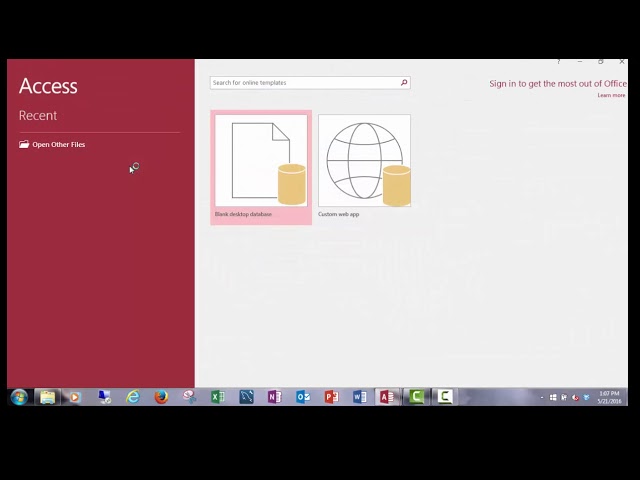This screenshot has width=640, height=480.
Task: Click Open Other Files
Action: [x=52, y=144]
